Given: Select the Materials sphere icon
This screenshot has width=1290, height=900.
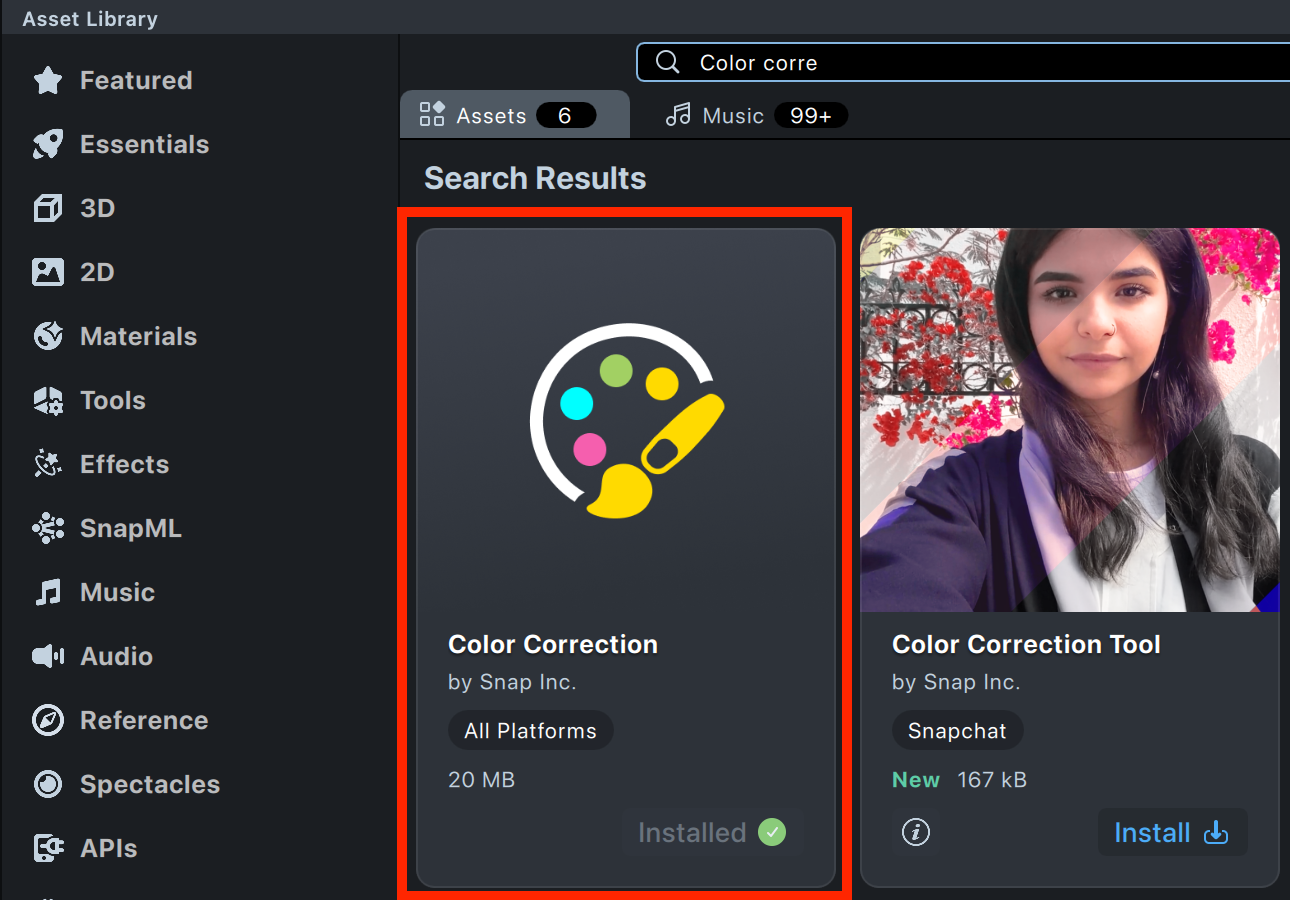Looking at the screenshot, I should pos(48,337).
